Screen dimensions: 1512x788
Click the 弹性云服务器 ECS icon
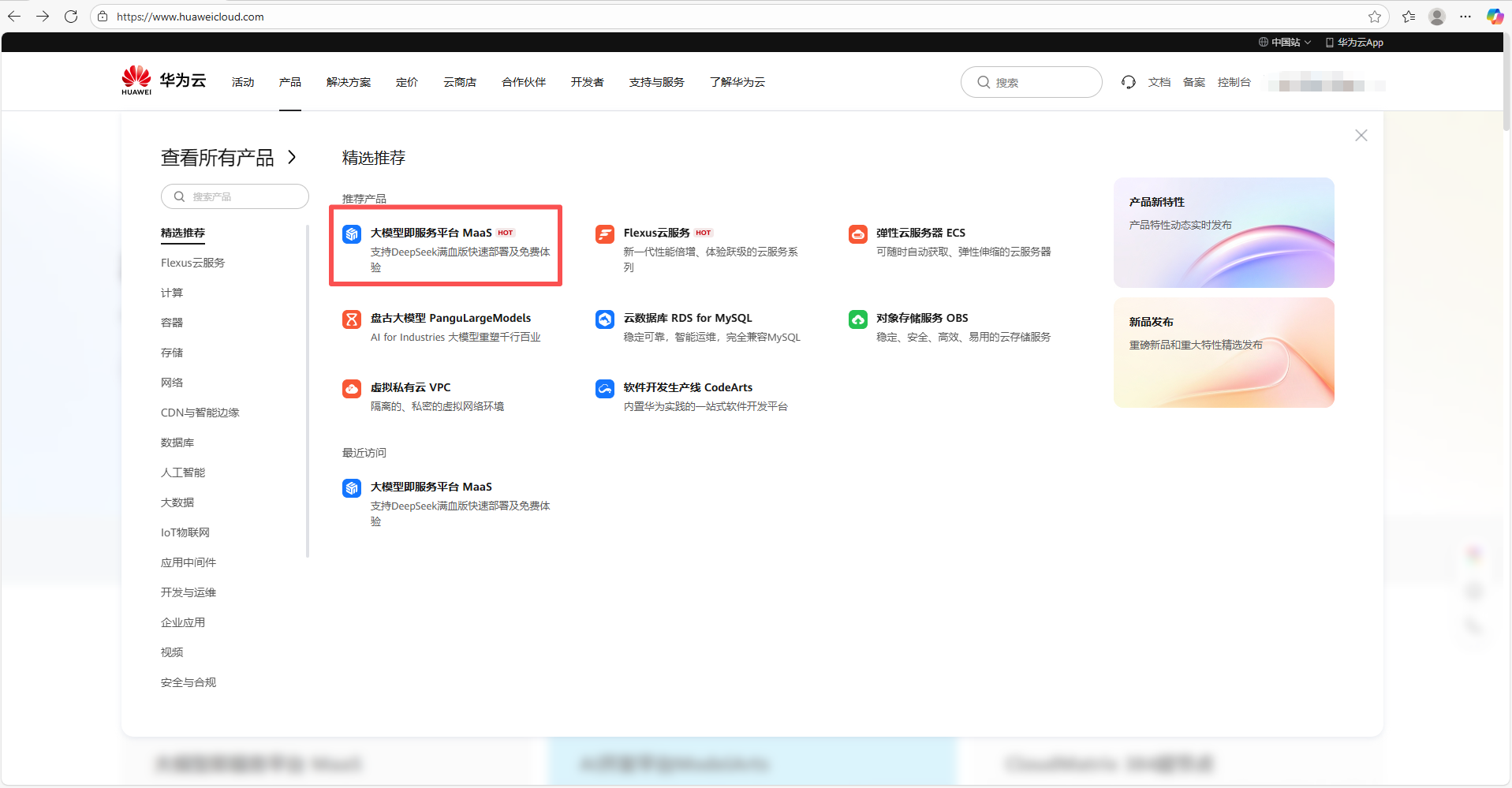(858, 233)
